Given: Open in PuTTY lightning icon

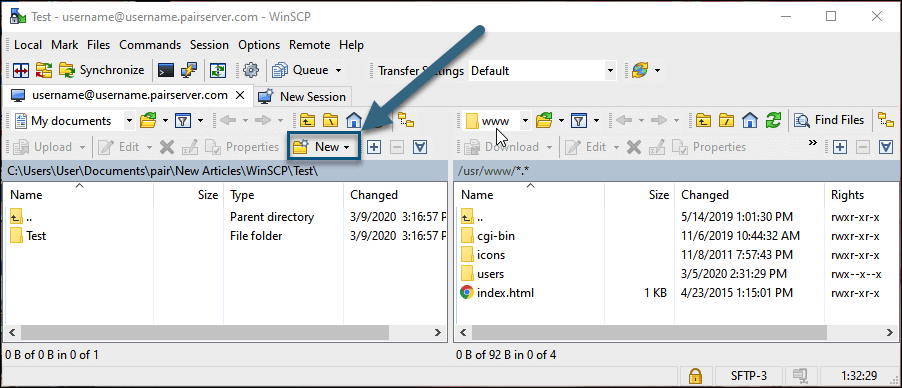Looking at the screenshot, I should coord(189,70).
